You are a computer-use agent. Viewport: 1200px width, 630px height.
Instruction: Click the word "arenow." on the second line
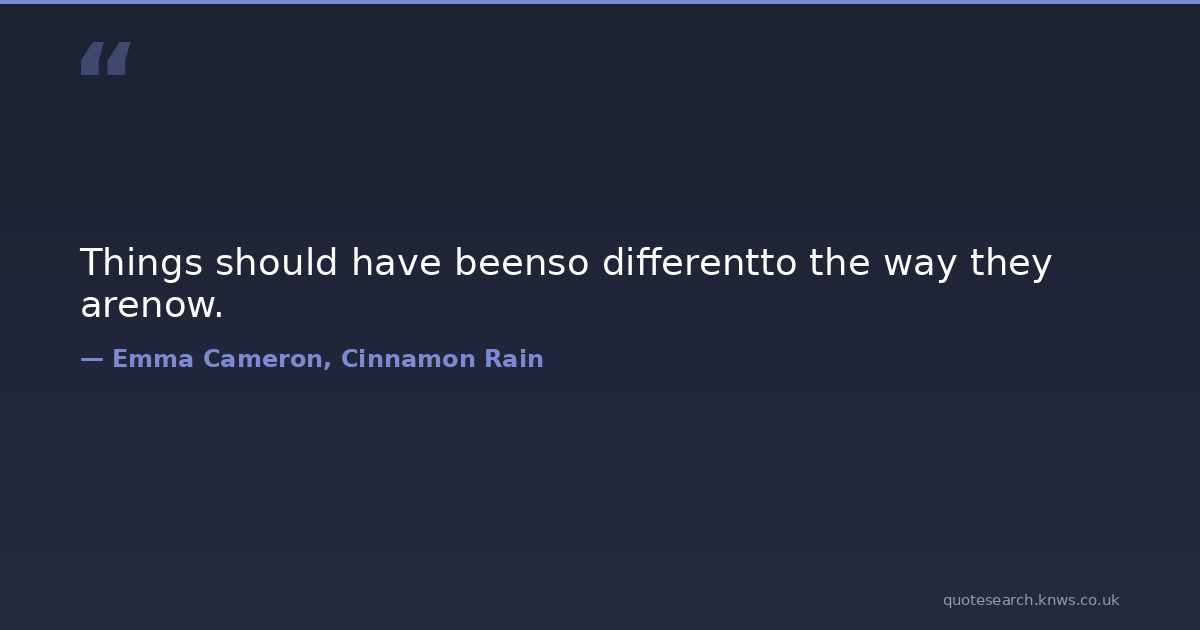tap(151, 306)
